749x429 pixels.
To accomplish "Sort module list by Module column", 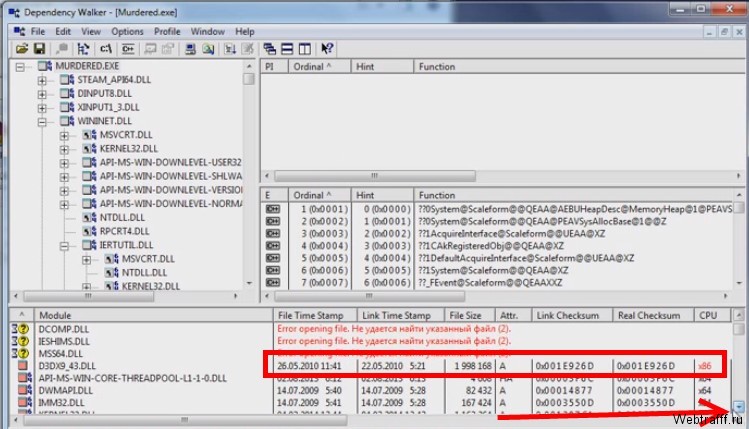I will [153, 315].
